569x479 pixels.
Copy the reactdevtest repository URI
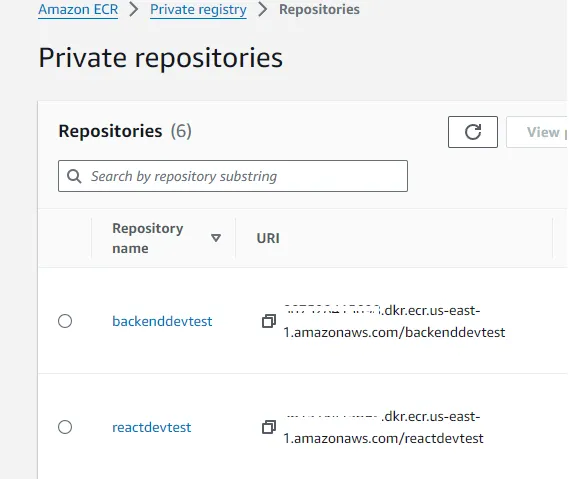pyautogui.click(x=269, y=427)
